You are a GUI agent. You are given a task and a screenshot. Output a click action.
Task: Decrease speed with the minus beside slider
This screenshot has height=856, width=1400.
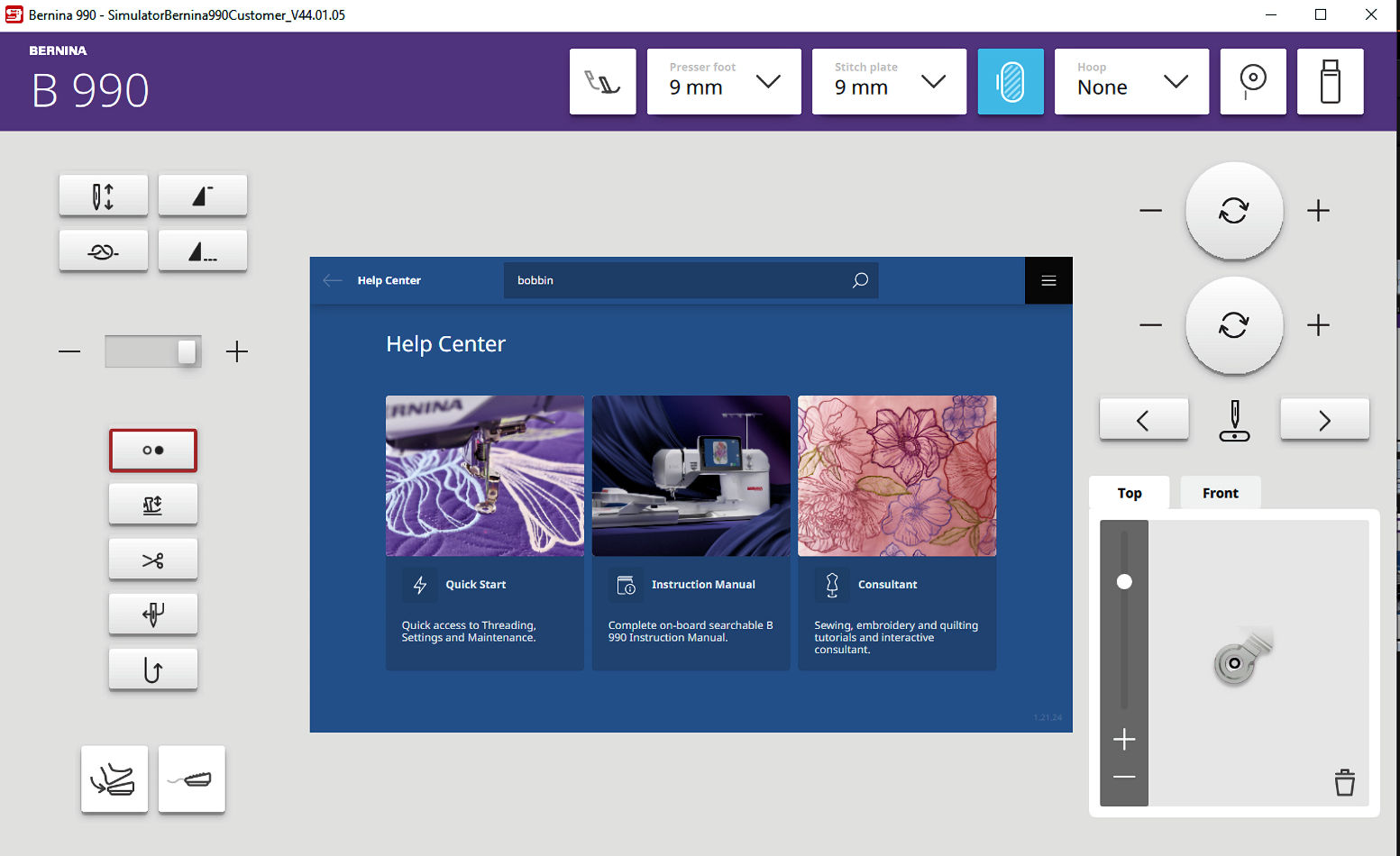click(69, 351)
